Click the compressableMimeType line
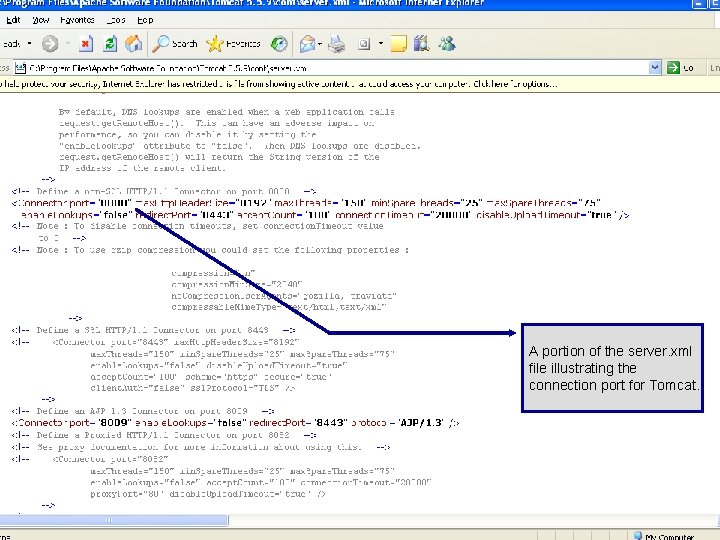This screenshot has height=540, width=720. (279, 307)
